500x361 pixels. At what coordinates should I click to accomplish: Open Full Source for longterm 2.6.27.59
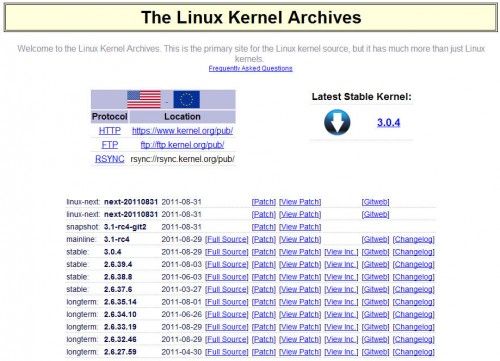coord(227,352)
